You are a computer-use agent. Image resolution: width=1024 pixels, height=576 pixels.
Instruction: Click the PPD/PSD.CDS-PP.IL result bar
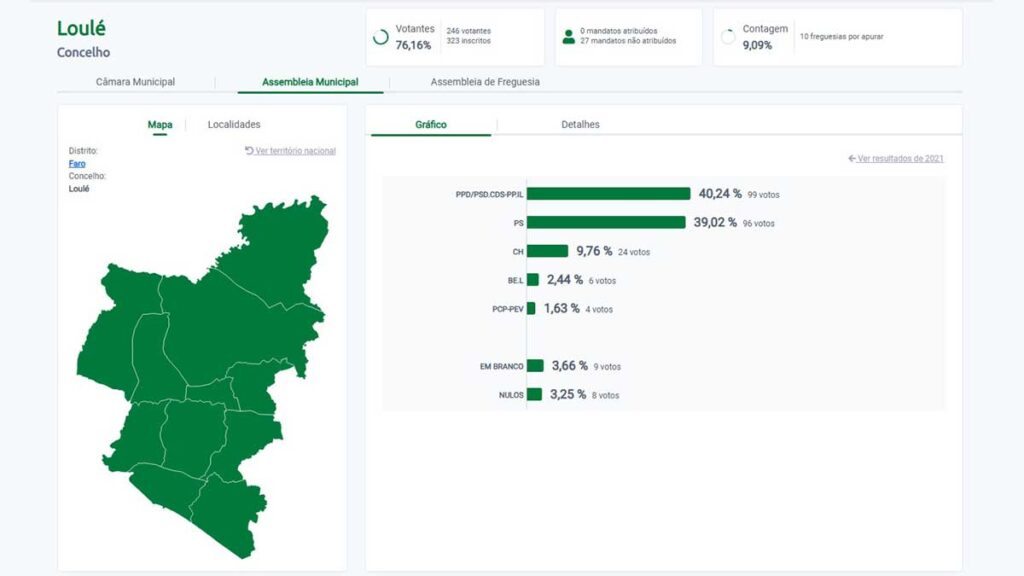[x=608, y=194]
